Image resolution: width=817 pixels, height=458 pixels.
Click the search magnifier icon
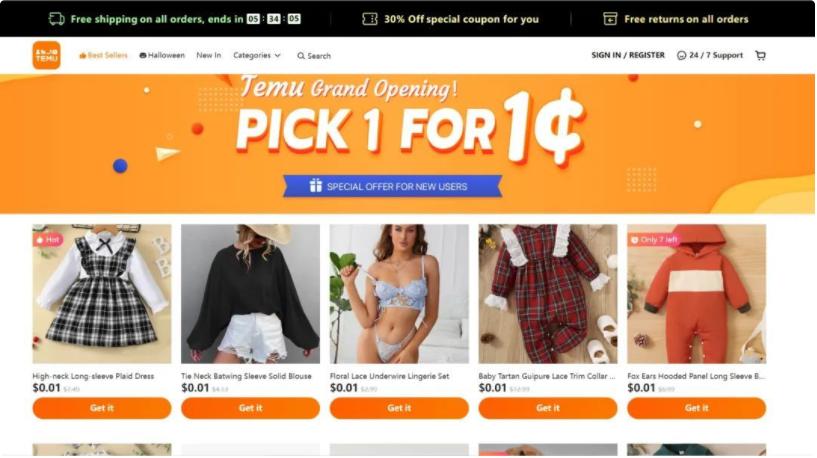pyautogui.click(x=301, y=56)
